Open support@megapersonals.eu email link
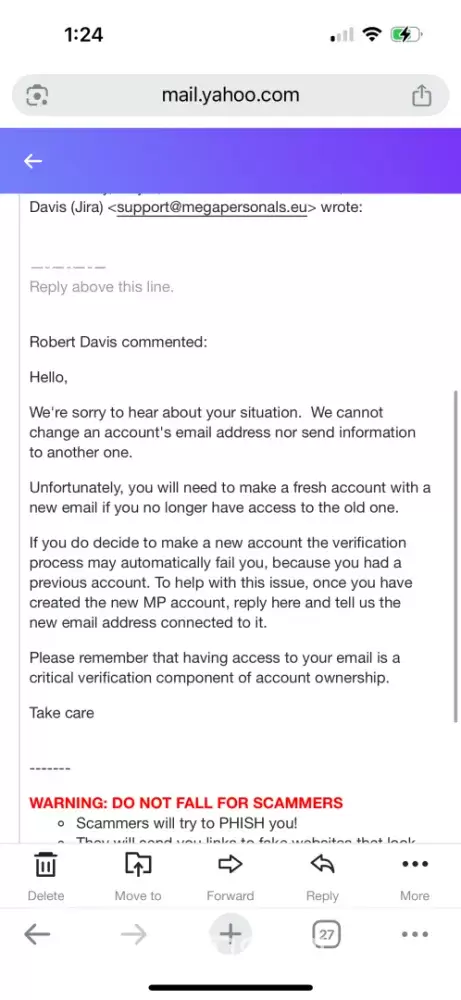 coord(212,208)
